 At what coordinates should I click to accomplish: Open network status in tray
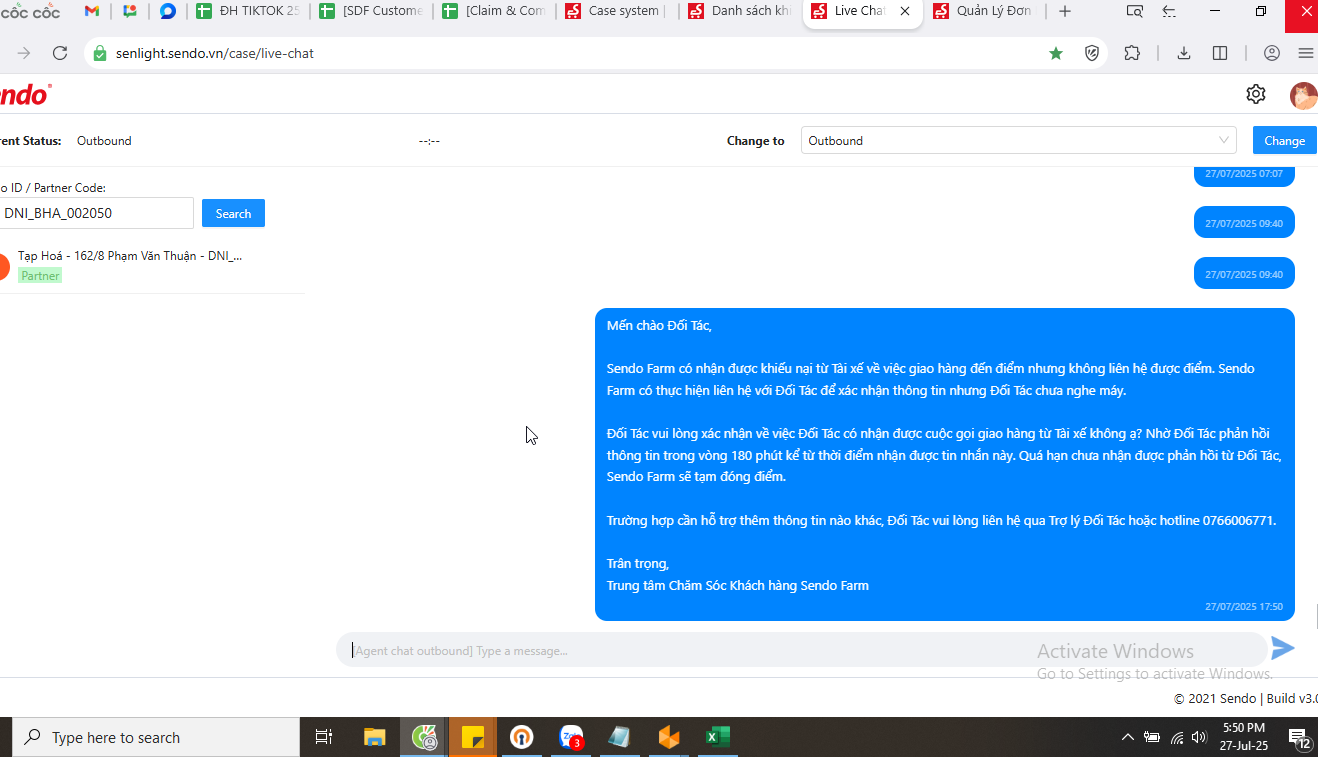point(1176,738)
